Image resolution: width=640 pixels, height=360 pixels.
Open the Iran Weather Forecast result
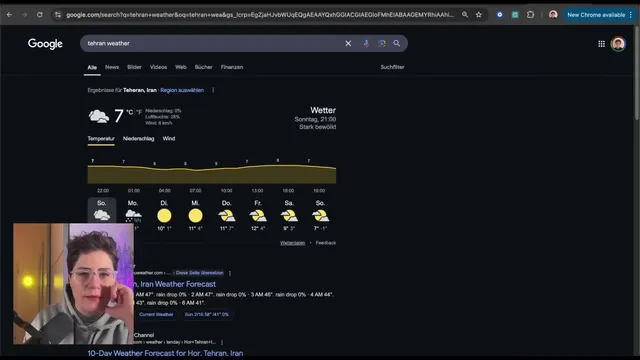tap(174, 284)
